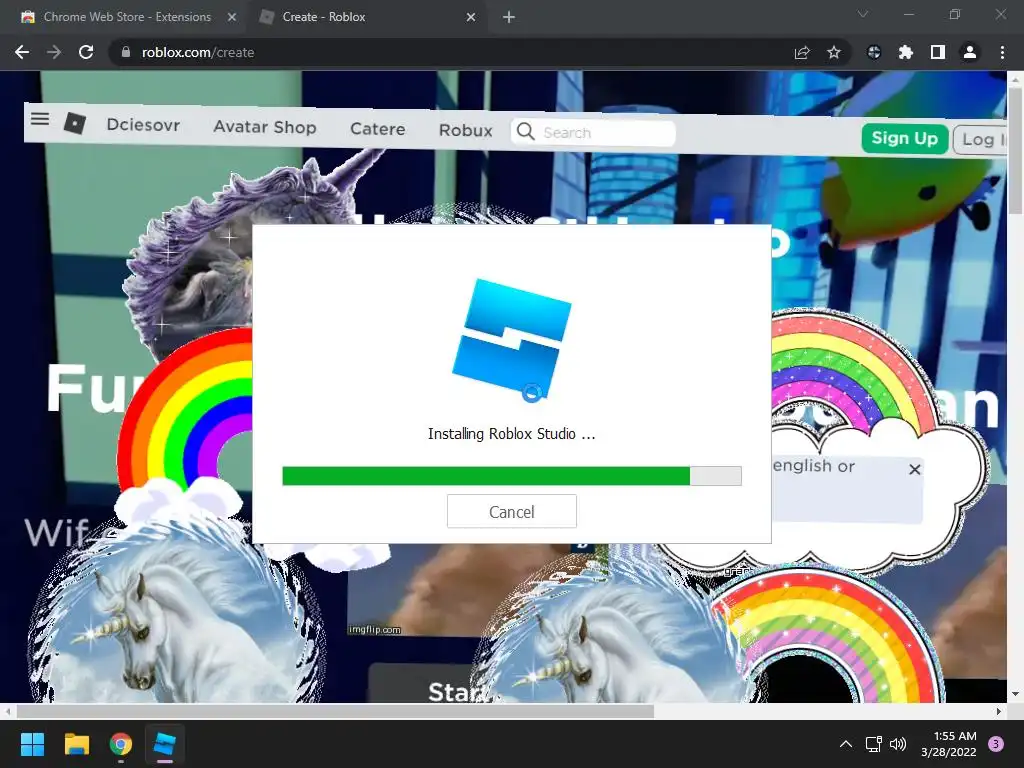Open network settings from the tray
Viewport: 1024px width, 768px height.
coord(873,744)
